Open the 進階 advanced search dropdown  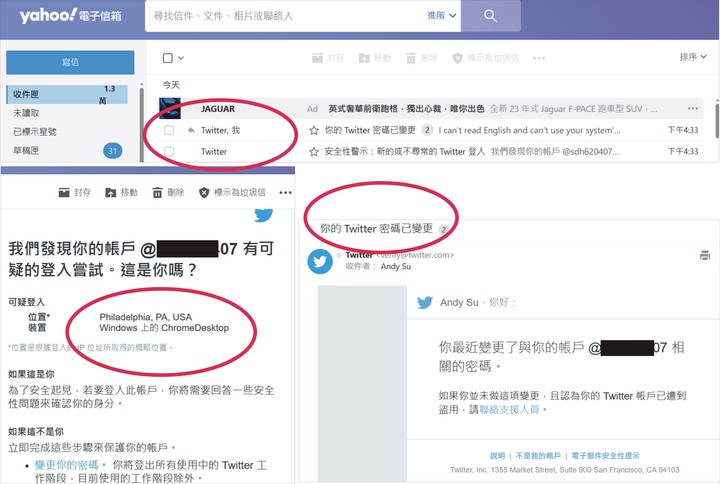click(x=442, y=15)
